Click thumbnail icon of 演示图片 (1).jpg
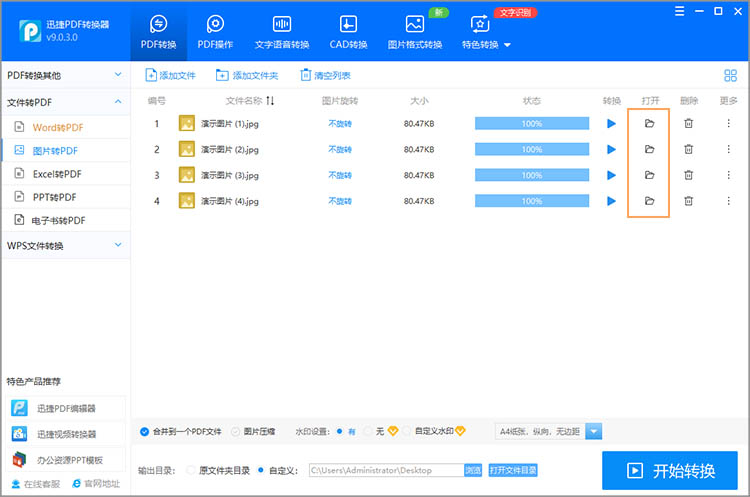 (187, 123)
